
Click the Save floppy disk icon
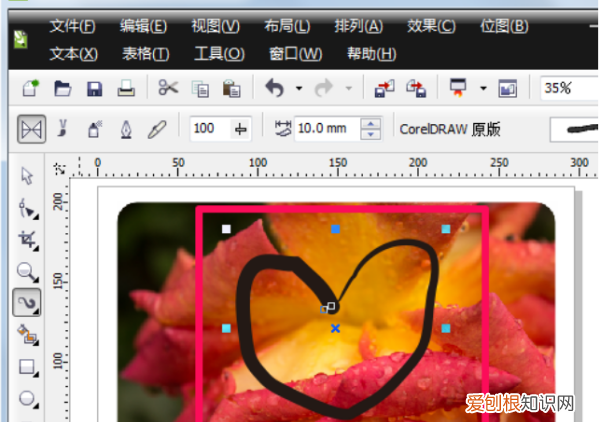point(95,89)
